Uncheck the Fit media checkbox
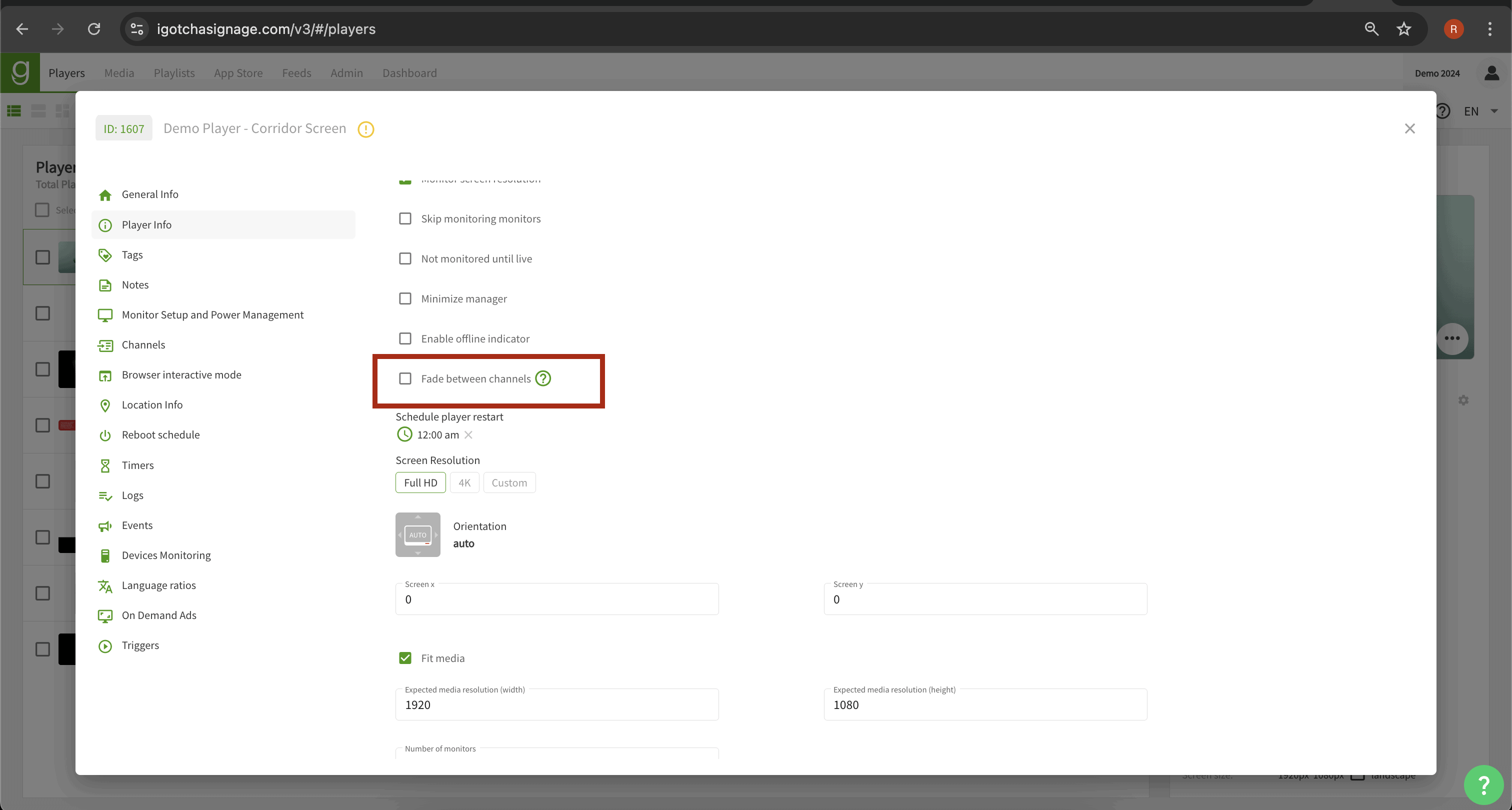 click(x=405, y=658)
